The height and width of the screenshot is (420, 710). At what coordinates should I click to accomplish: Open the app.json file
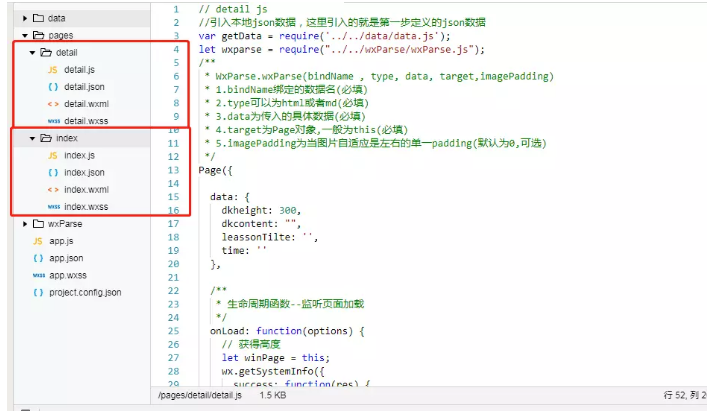pos(66,258)
